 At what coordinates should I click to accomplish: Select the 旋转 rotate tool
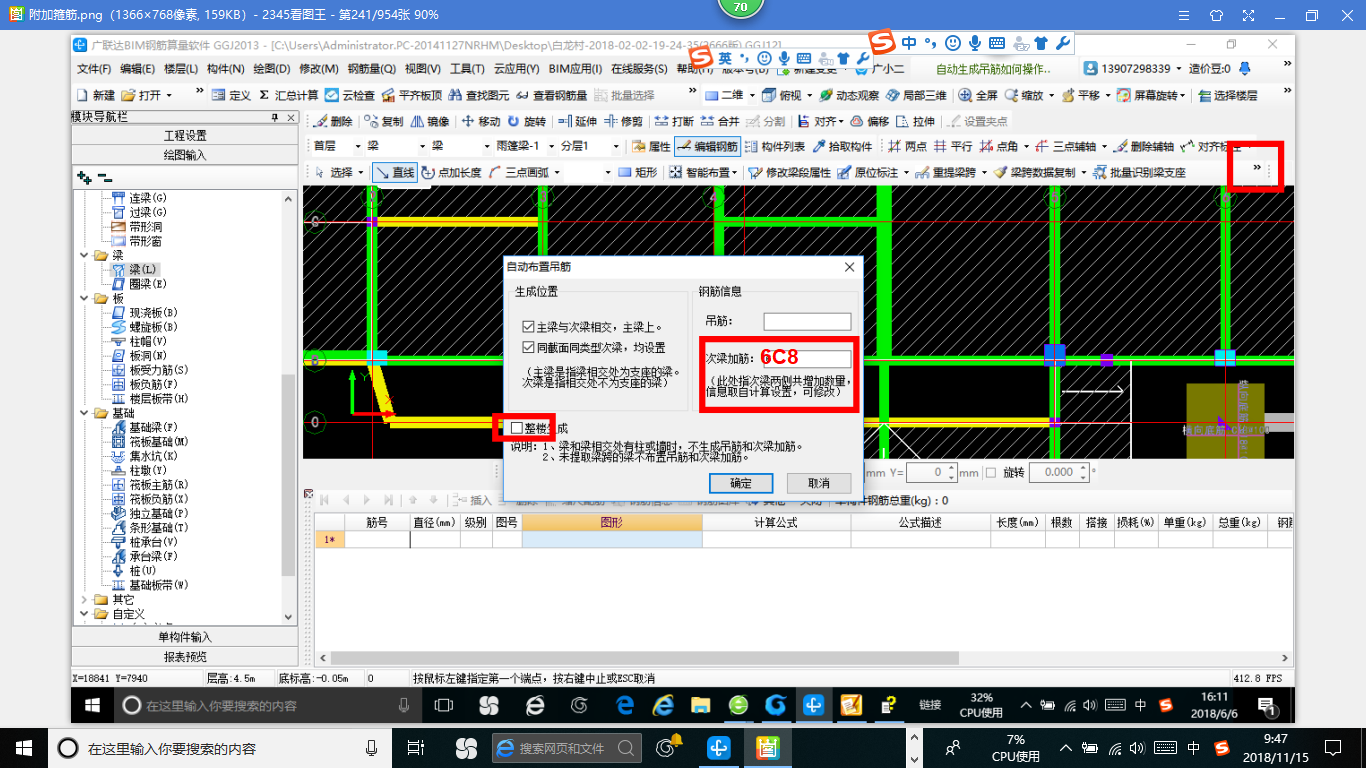click(x=527, y=121)
